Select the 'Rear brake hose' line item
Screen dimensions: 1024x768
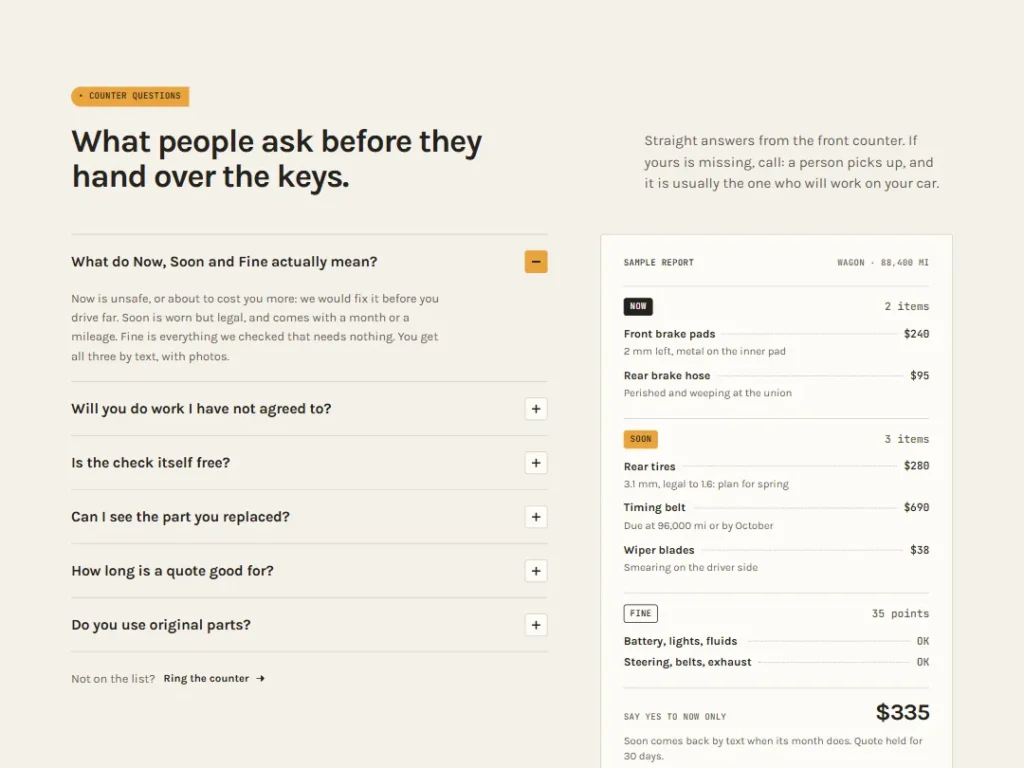point(776,384)
